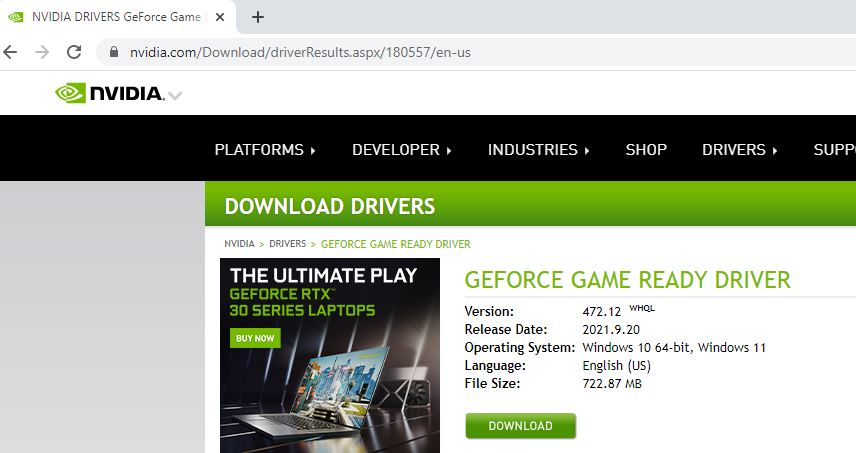The width and height of the screenshot is (856, 453).
Task: Click the BUY NOW button in the ad
Action: coord(255,338)
